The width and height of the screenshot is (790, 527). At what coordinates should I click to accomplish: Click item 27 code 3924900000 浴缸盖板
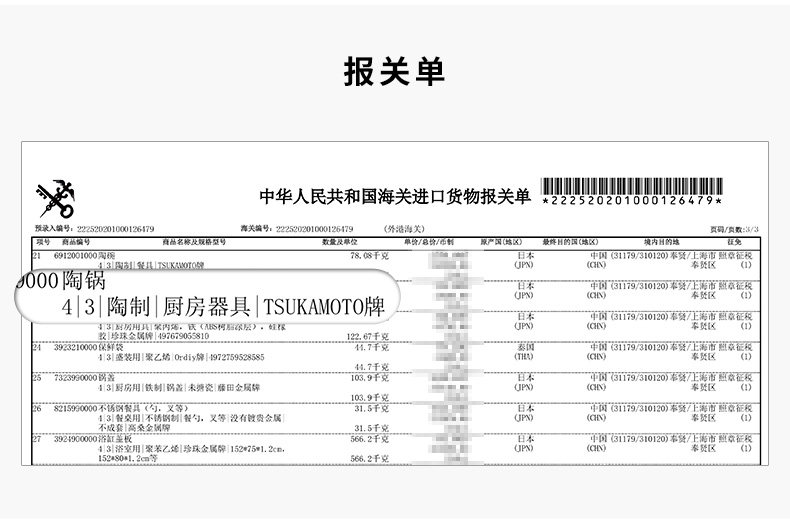[x=93, y=439]
